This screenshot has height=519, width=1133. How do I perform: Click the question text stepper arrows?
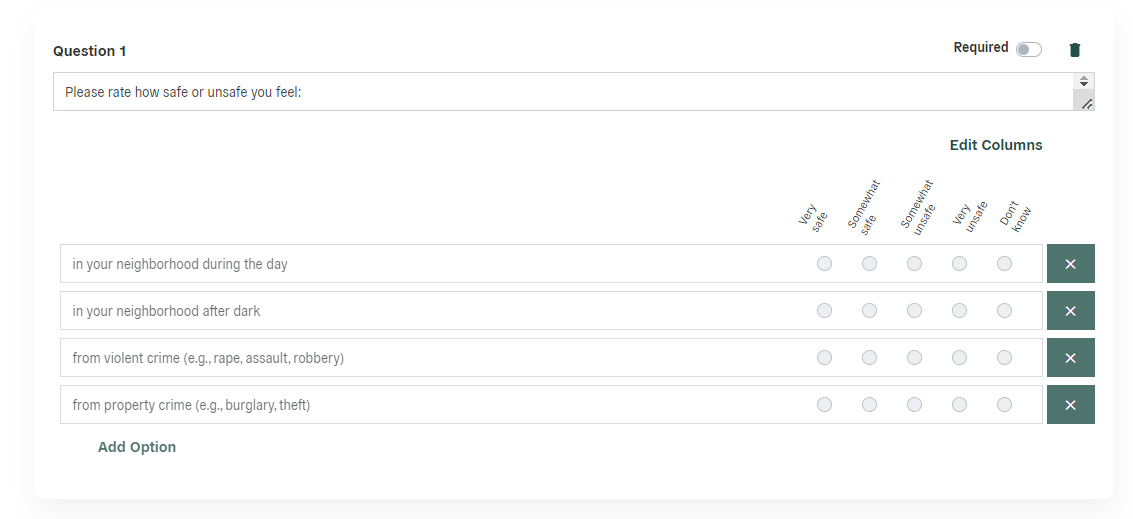[1084, 81]
